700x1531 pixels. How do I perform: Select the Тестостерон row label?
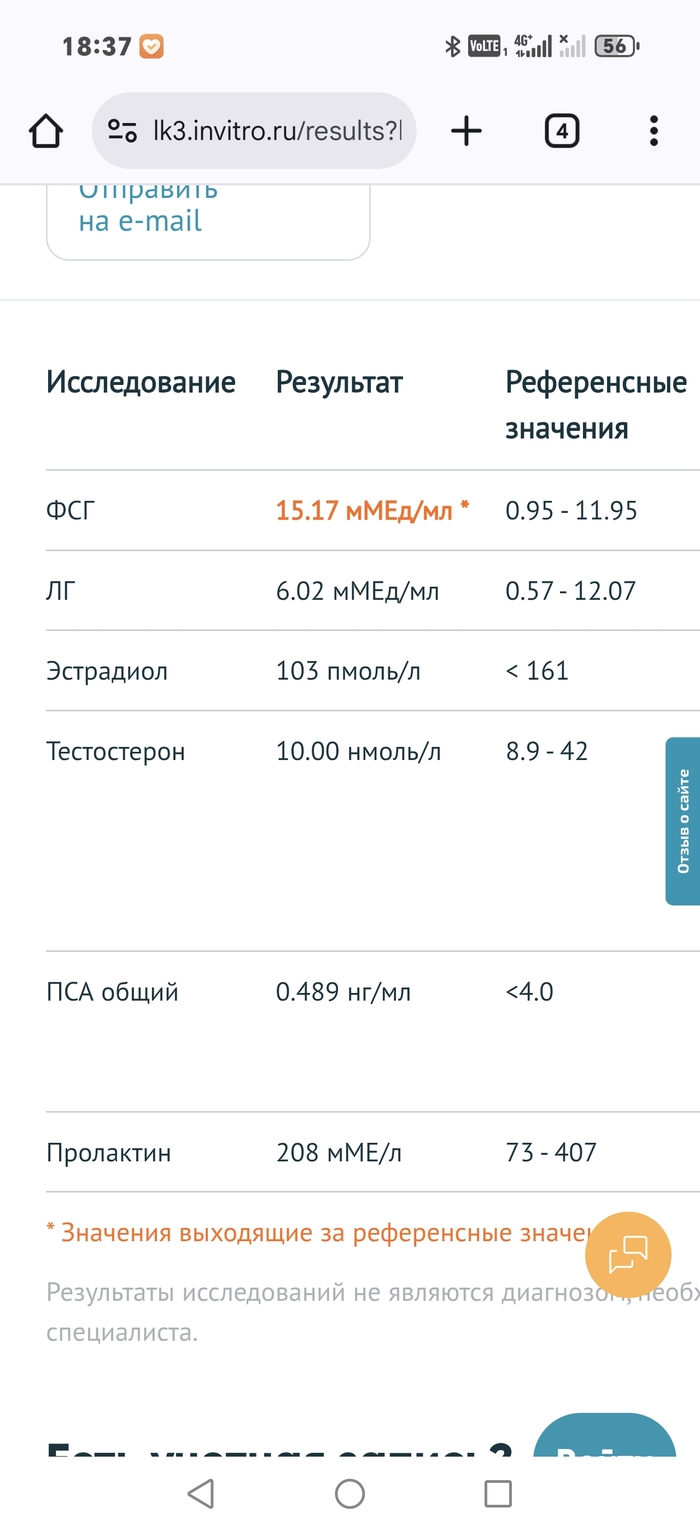pyautogui.click(x=115, y=751)
